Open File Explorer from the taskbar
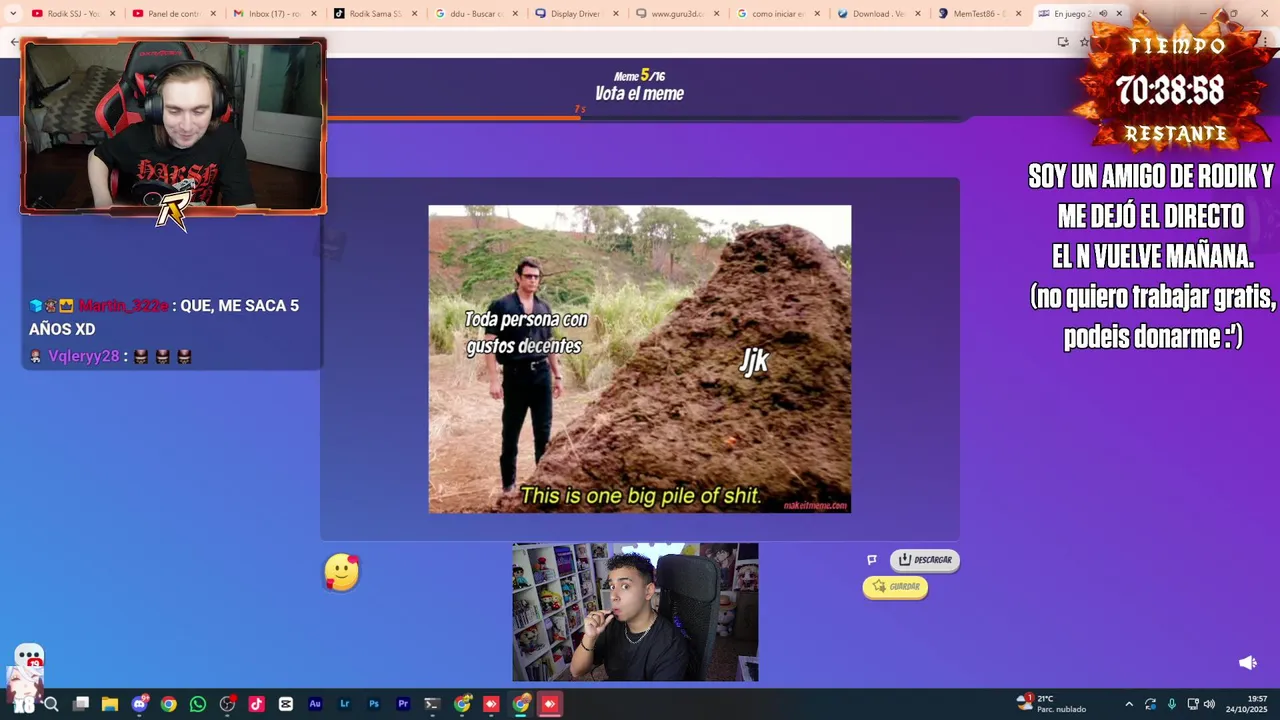1280x720 pixels. (110, 704)
